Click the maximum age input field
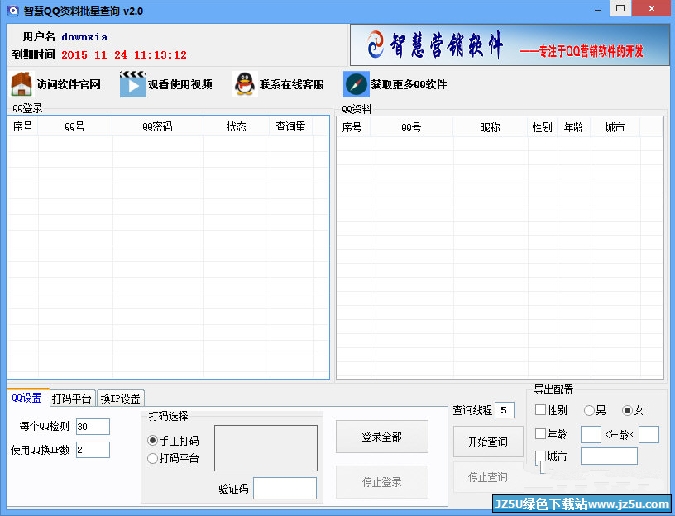Viewport: 675px width, 516px height. point(649,435)
